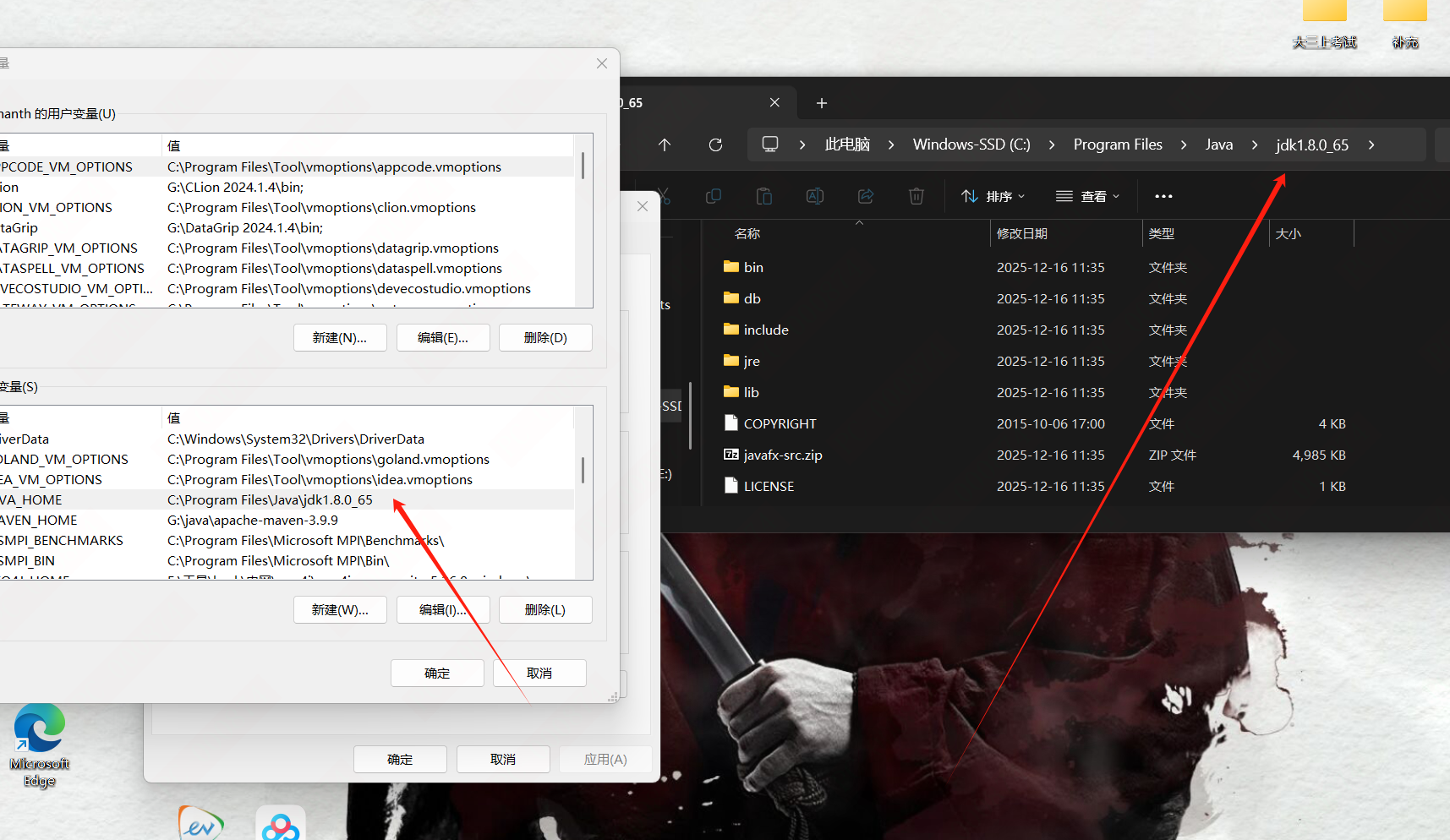Select the C:\Windows\System32\Drivers\DriverData row

tap(287, 439)
